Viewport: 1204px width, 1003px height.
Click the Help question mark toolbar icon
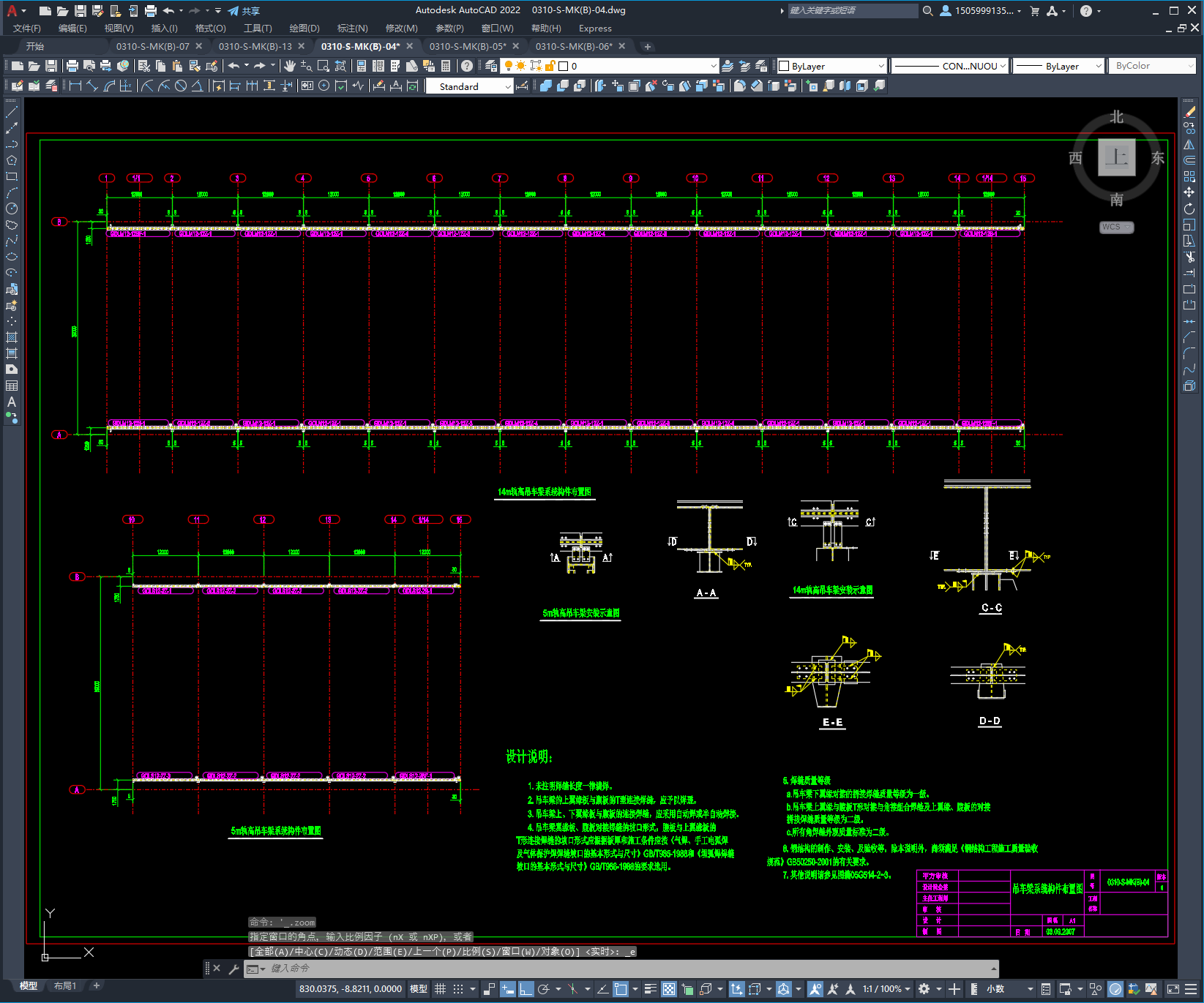pyautogui.click(x=467, y=66)
